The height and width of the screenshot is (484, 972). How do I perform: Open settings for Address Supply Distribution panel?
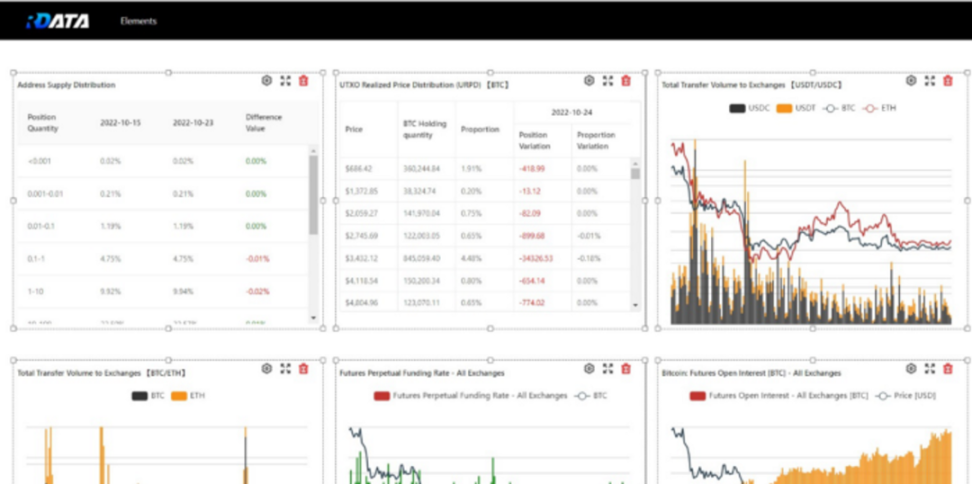pyautogui.click(x=266, y=81)
